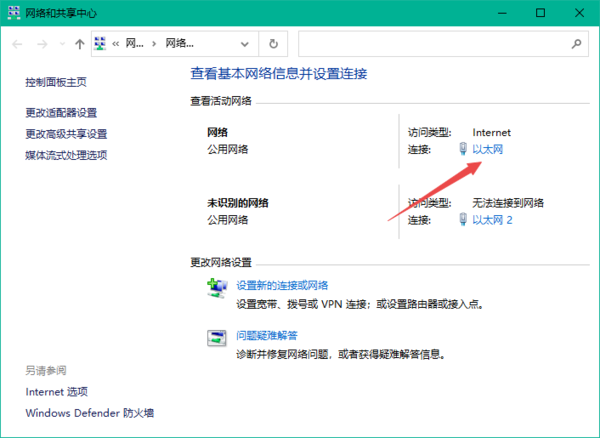The image size is (600, 438).
Task: Click the network icon in the address bar
Action: point(101,44)
